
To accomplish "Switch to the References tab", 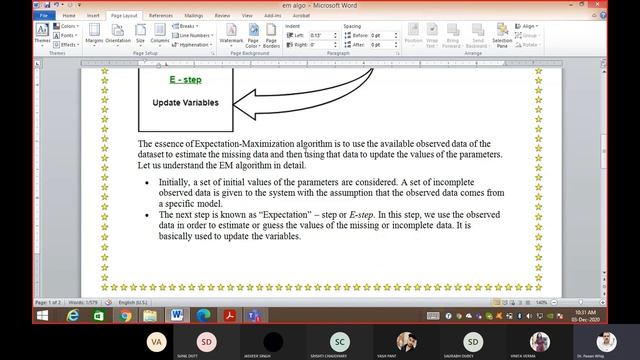I will click(161, 16).
